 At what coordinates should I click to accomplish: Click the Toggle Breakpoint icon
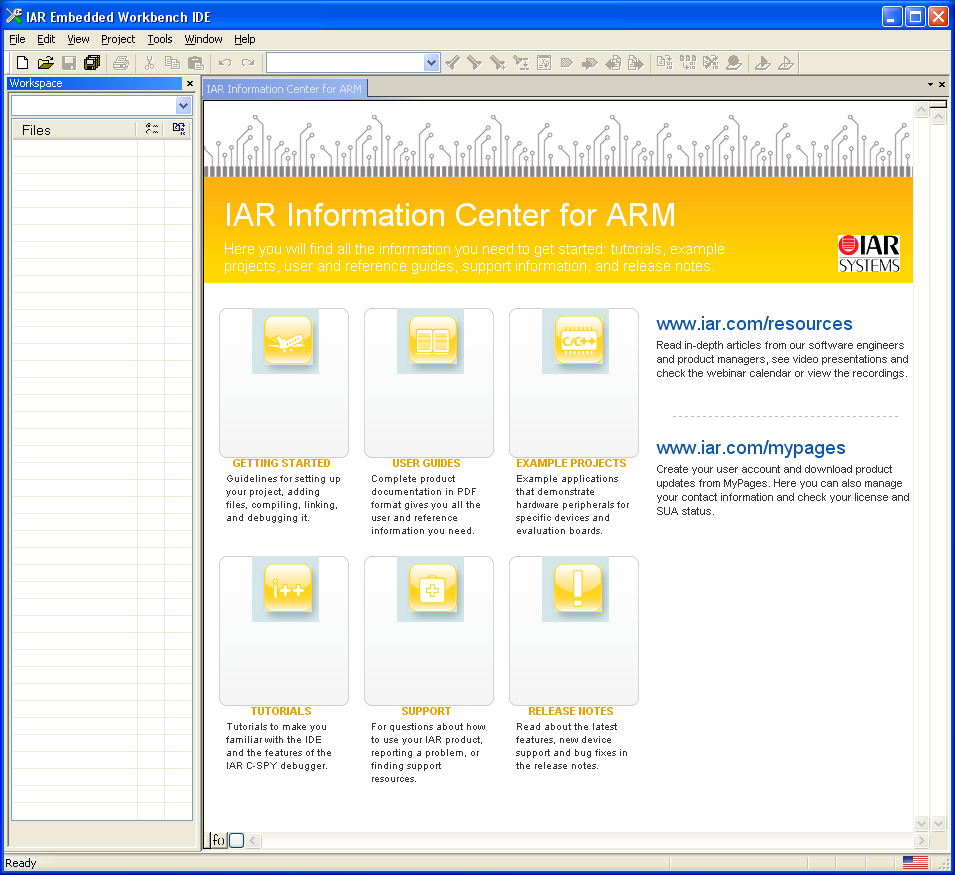[733, 63]
